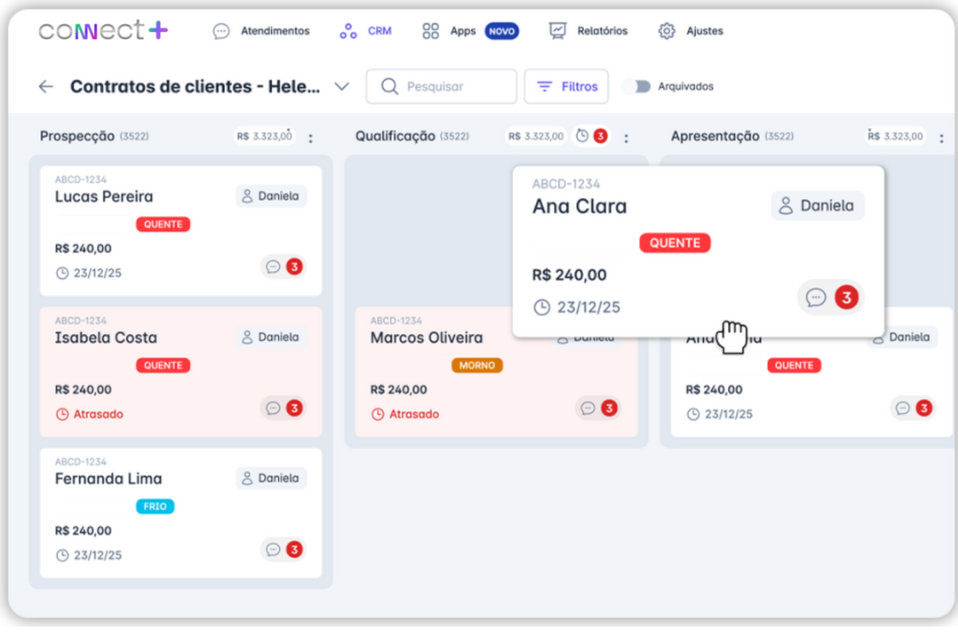
Task: Expand the Contratos de clientes pipeline dropdown
Action: 341,87
